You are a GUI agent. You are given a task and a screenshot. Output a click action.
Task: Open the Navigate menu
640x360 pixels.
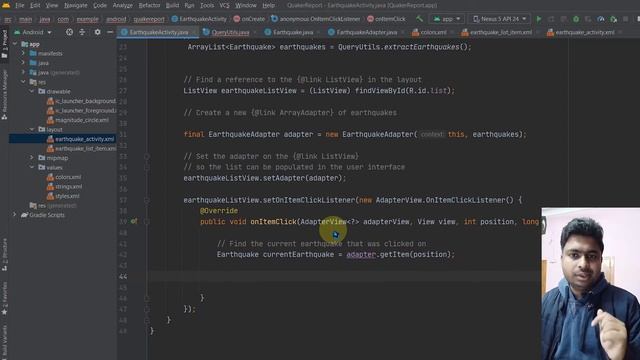[x=76, y=5]
